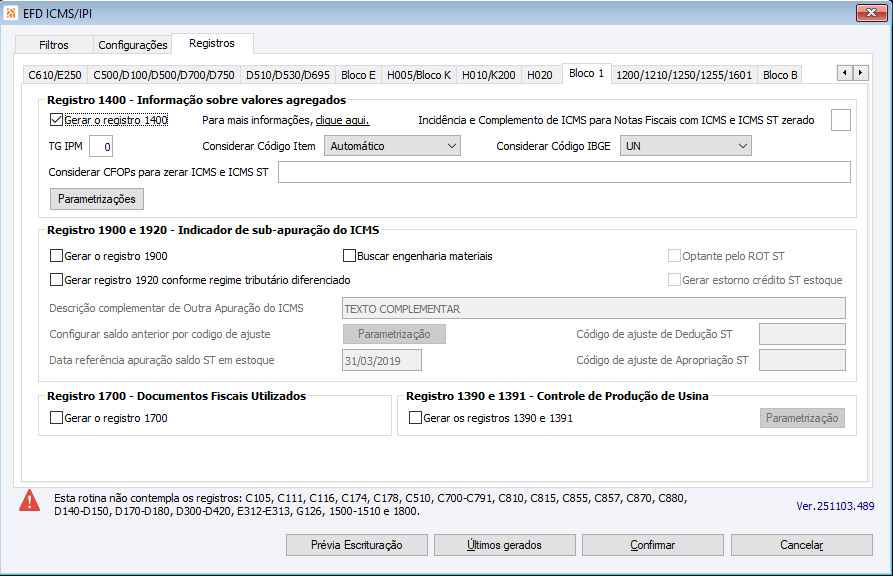This screenshot has height=576, width=893.
Task: Select the Bloco 1 sub-tab
Action: pos(587,73)
